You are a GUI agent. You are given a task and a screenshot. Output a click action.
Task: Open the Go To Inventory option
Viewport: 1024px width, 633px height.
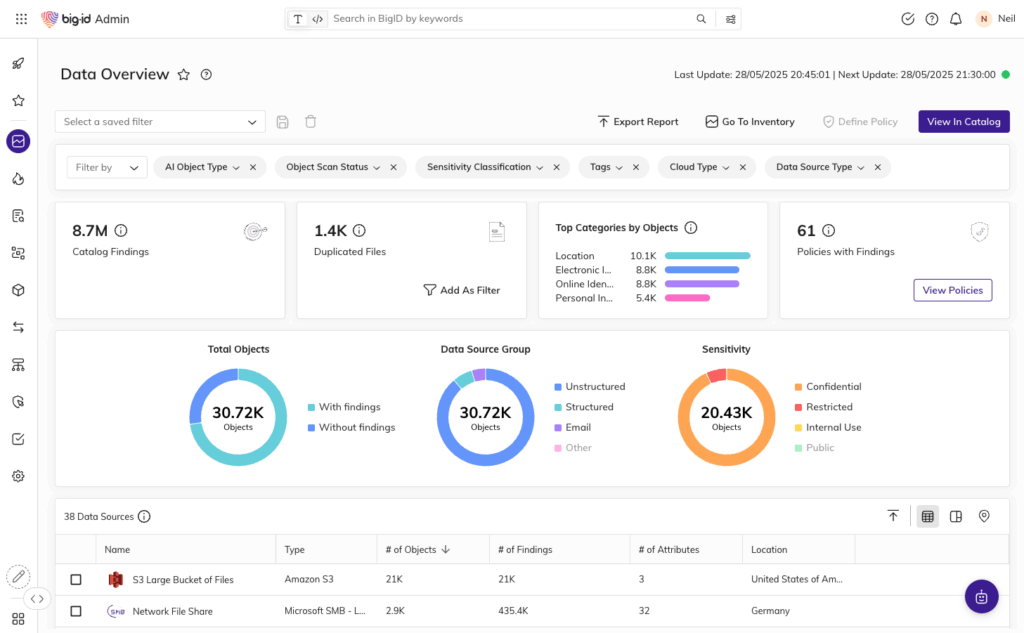[x=749, y=122]
